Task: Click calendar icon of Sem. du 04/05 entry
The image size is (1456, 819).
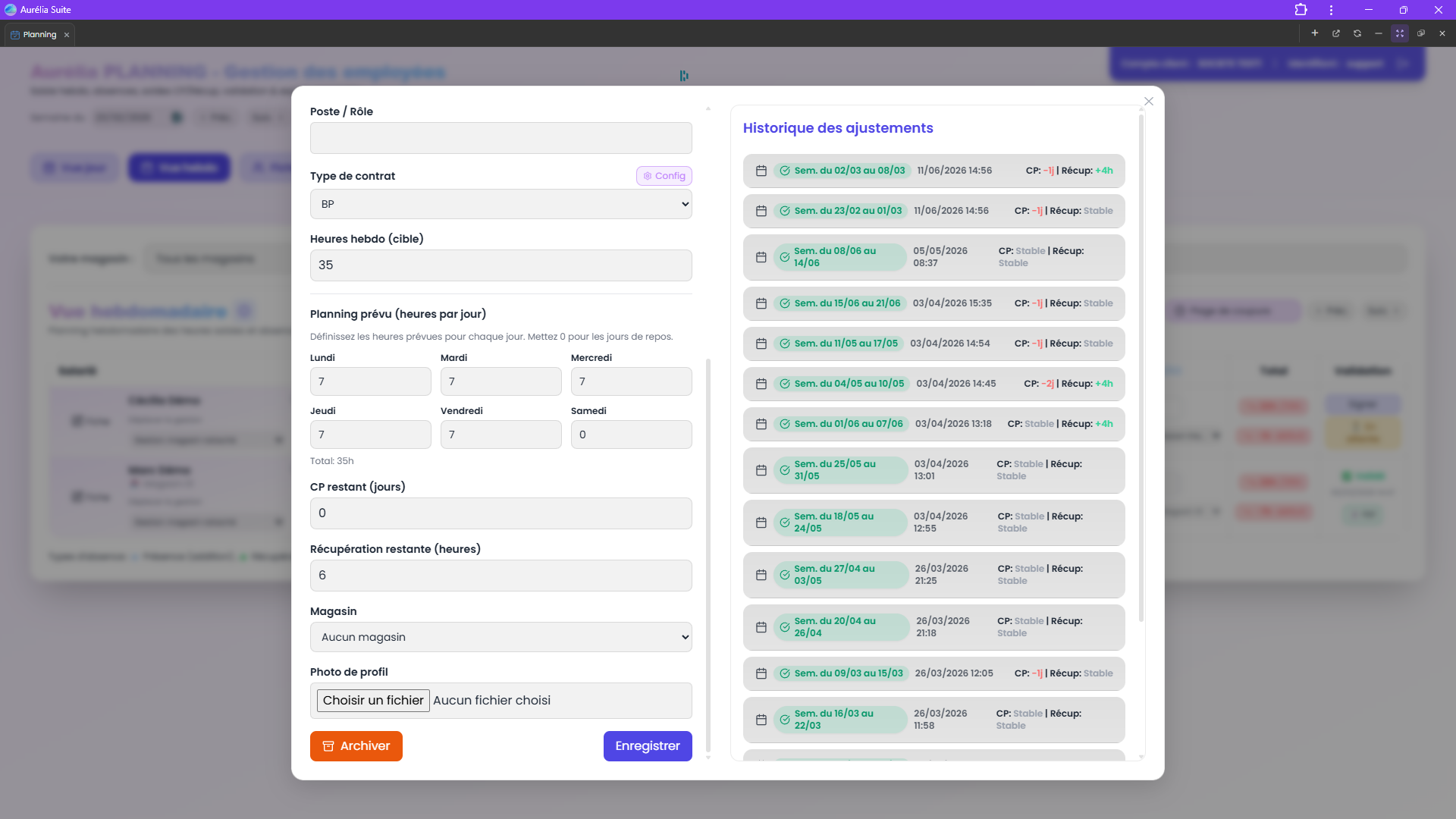Action: click(761, 384)
